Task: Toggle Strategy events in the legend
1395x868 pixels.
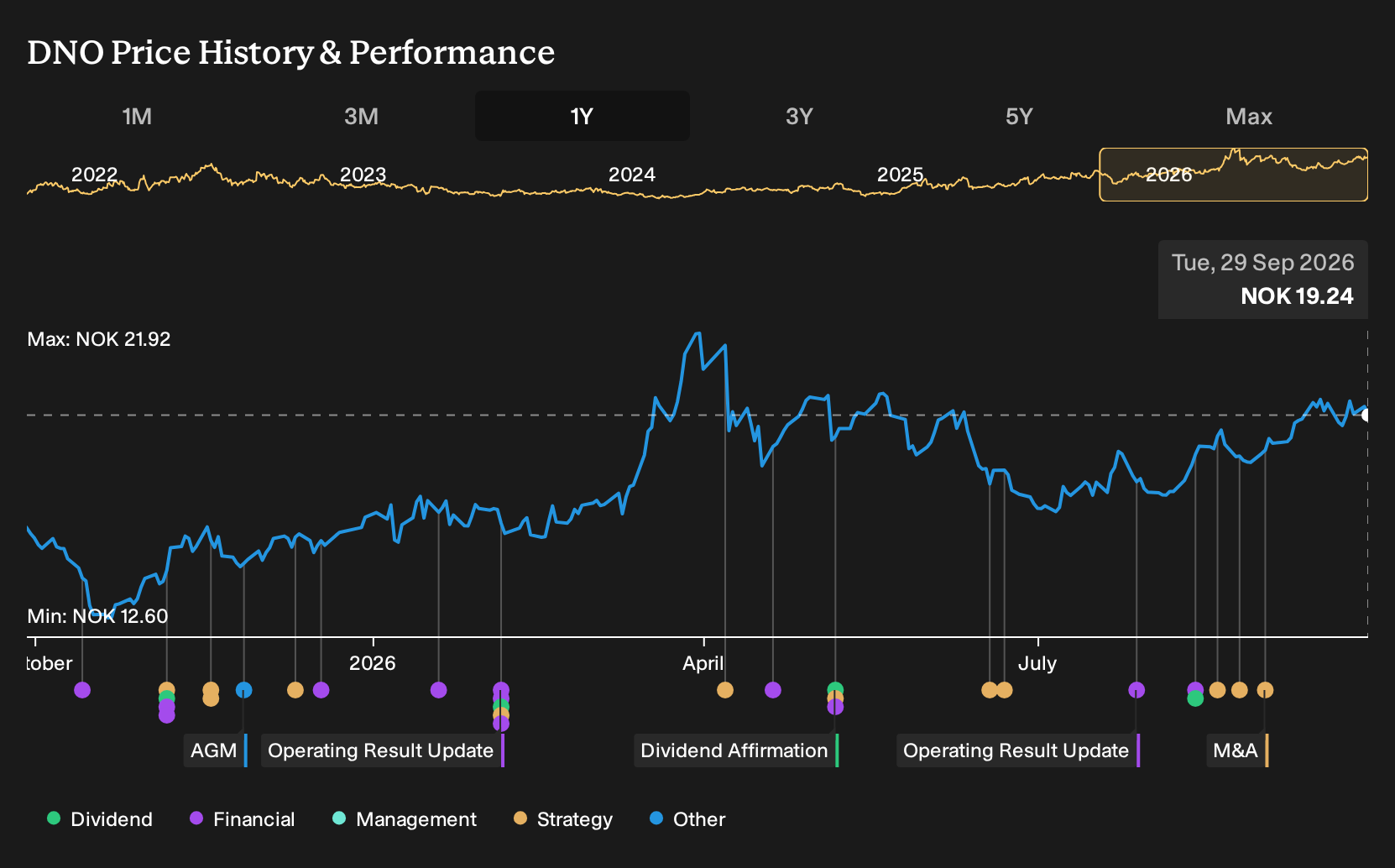Action: point(563,819)
